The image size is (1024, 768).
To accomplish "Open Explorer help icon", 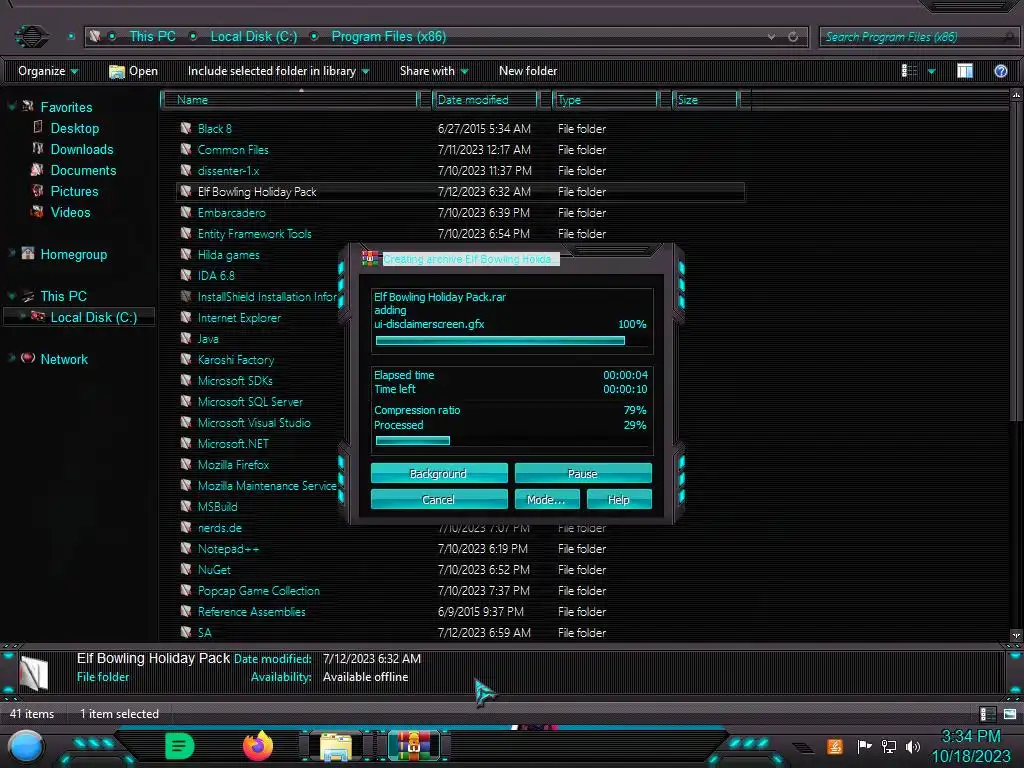I will [x=1000, y=71].
